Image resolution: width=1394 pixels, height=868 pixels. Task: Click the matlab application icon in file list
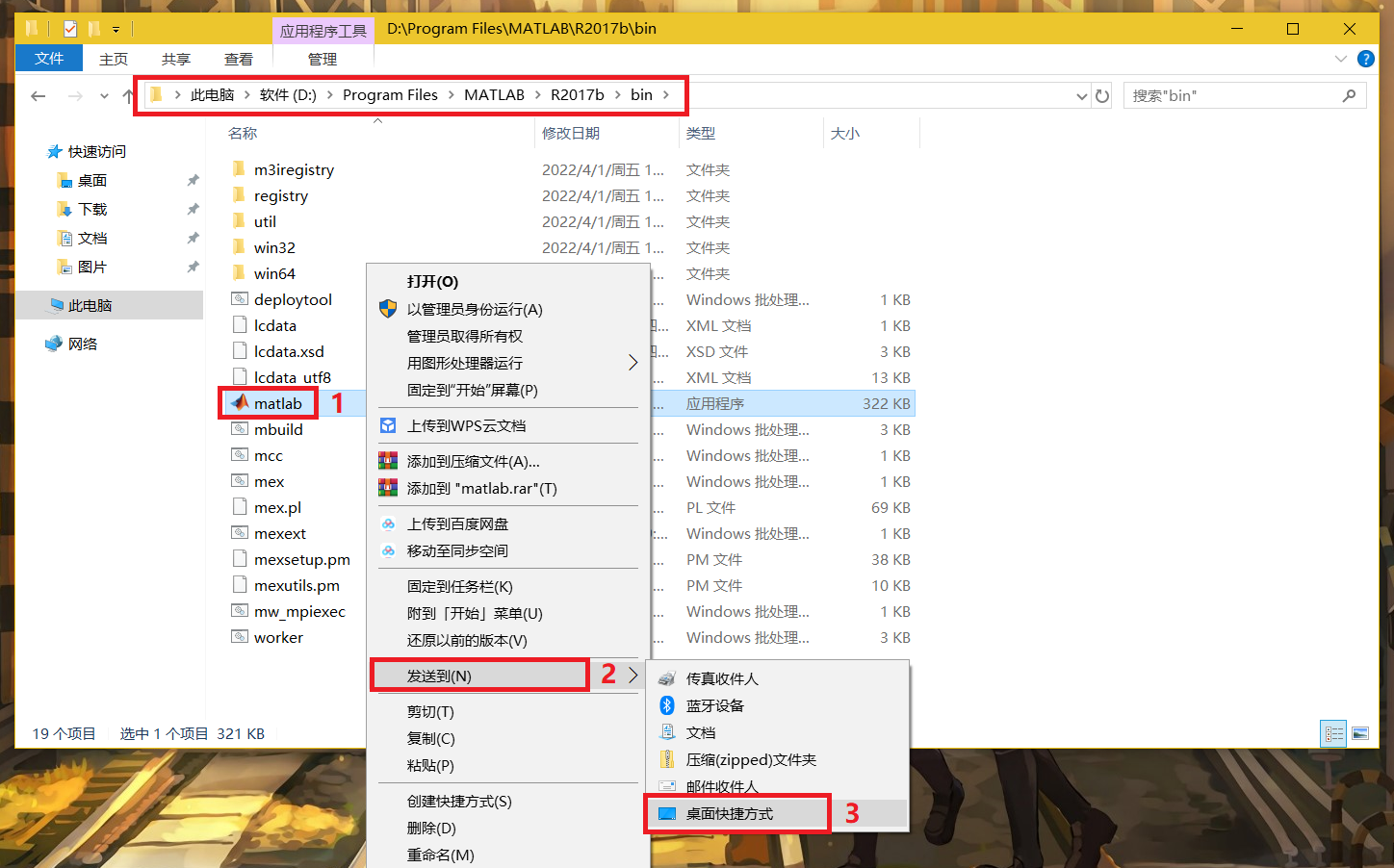coord(241,403)
